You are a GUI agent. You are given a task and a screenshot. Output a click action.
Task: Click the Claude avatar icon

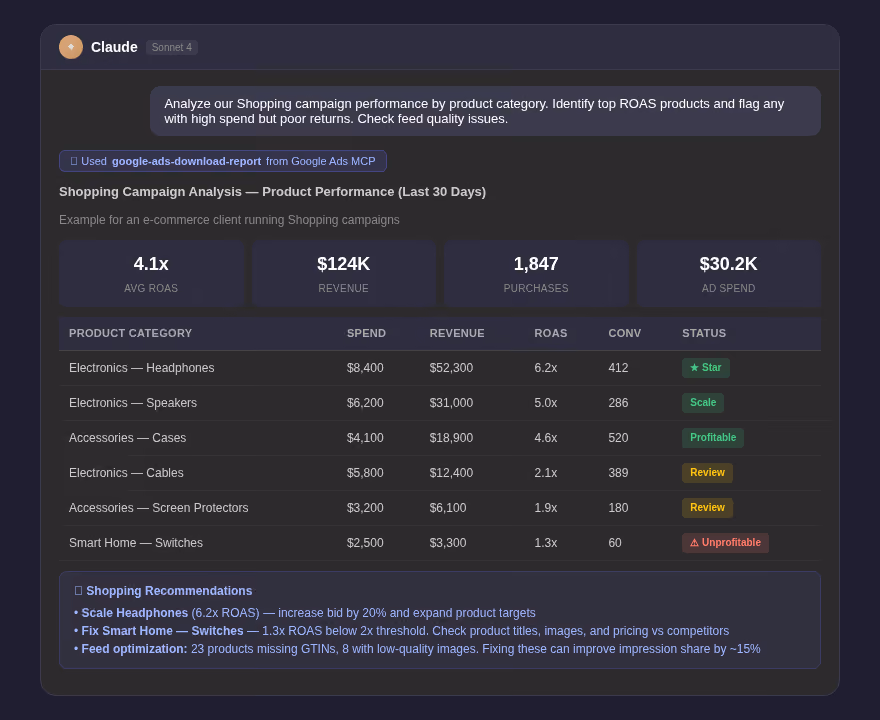coord(71,47)
